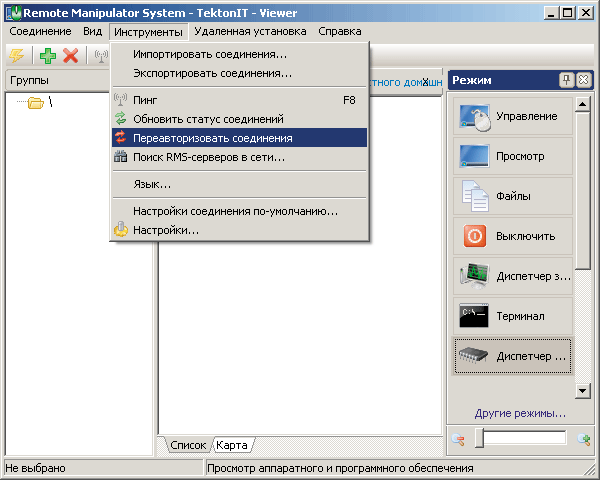Click the mode list scrollbar thumb
This screenshot has width=600, height=480.
(582, 191)
